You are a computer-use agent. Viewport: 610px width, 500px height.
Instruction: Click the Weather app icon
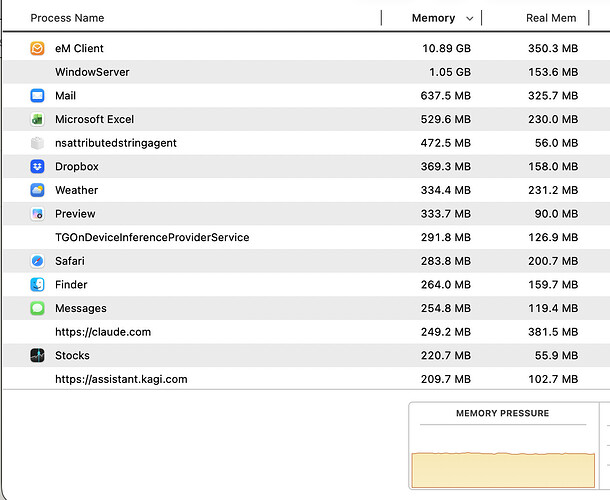[x=37, y=190]
